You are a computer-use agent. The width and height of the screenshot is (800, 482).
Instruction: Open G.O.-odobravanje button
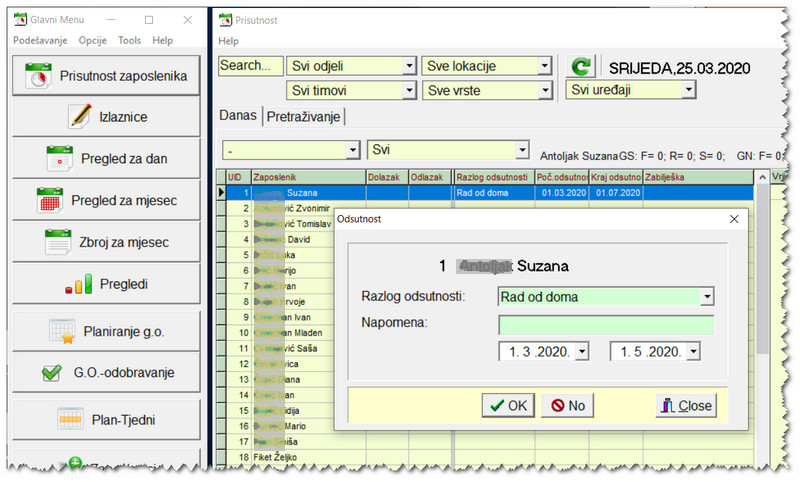(106, 373)
